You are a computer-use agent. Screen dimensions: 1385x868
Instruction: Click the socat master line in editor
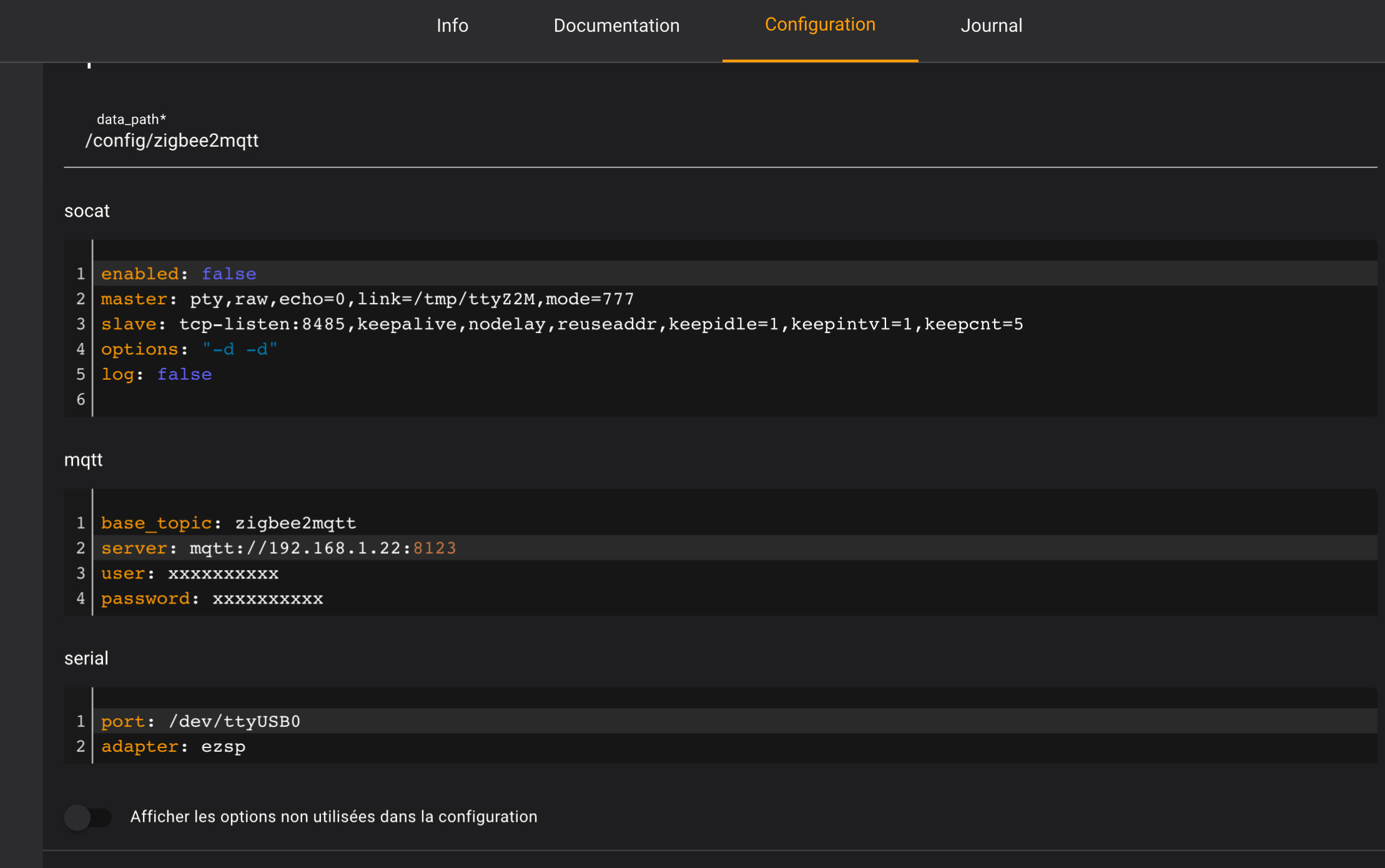click(x=367, y=299)
